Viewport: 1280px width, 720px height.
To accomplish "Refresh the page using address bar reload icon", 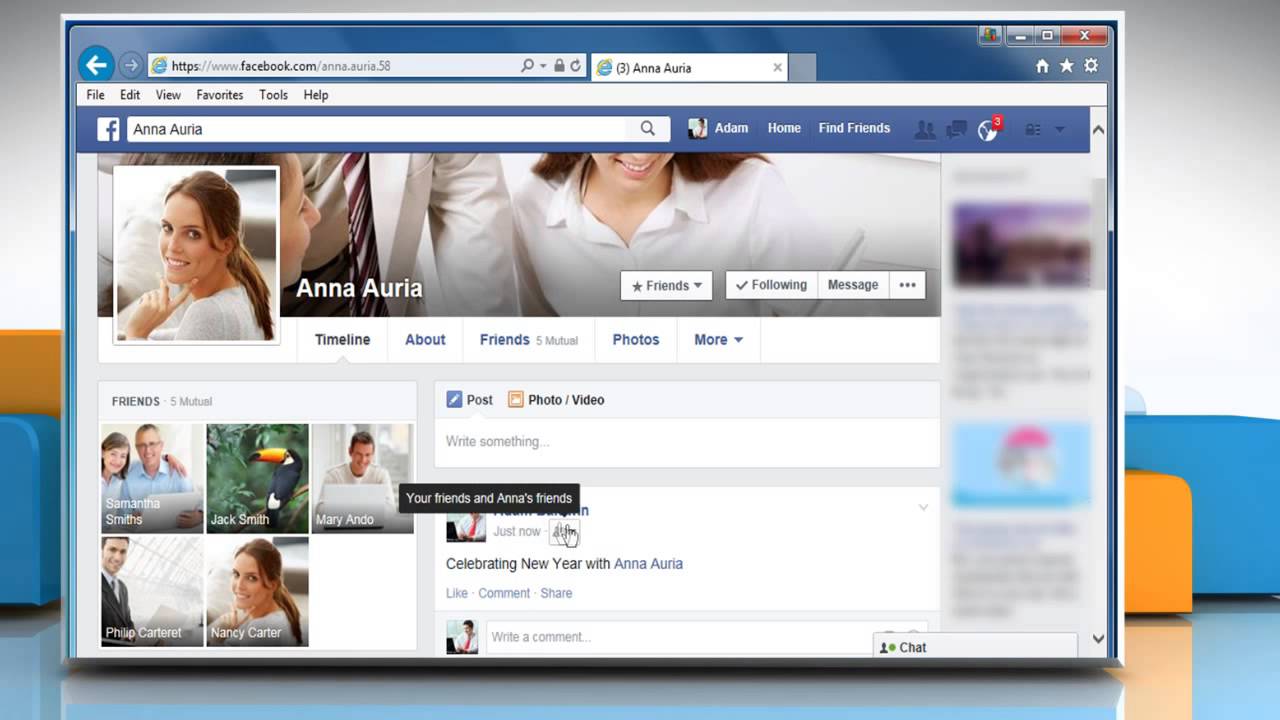I will 575,66.
